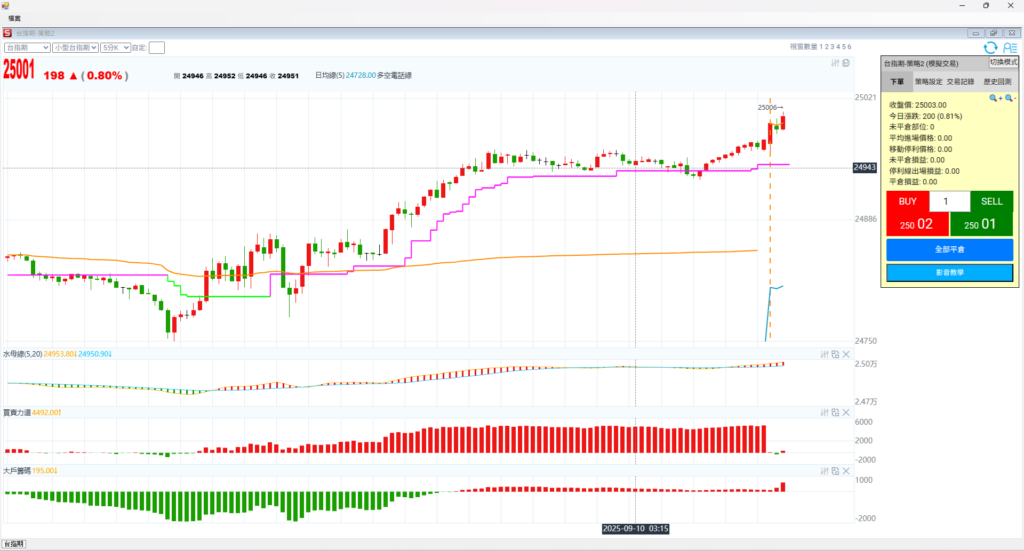This screenshot has width=1024, height=551.
Task: Click the red S app logo icon
Action: pos(7,33)
